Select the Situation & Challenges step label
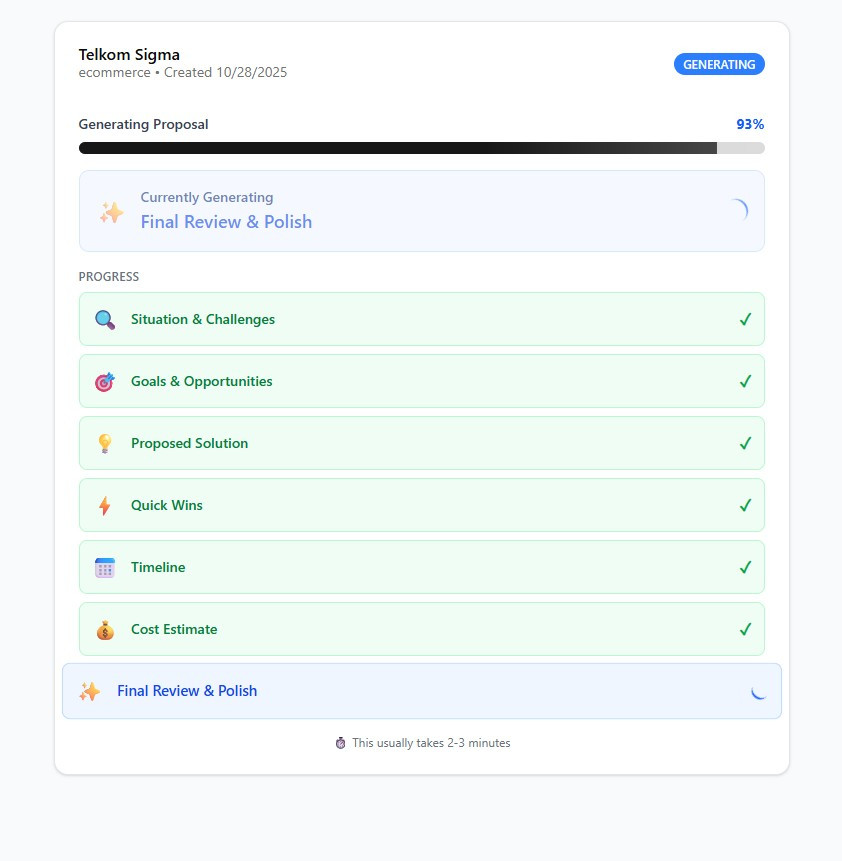 tap(203, 320)
